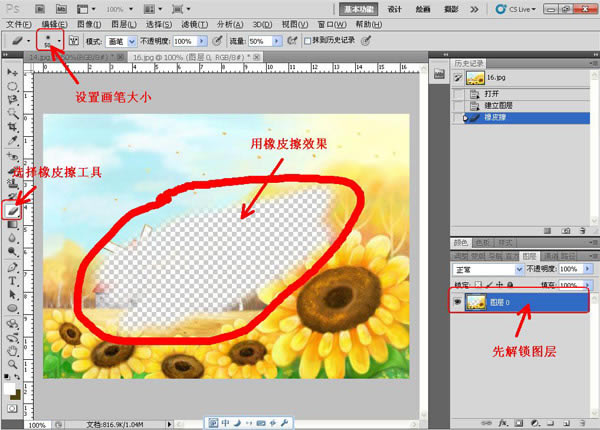Open flow 50% slider arrow

pyautogui.click(x=277, y=41)
